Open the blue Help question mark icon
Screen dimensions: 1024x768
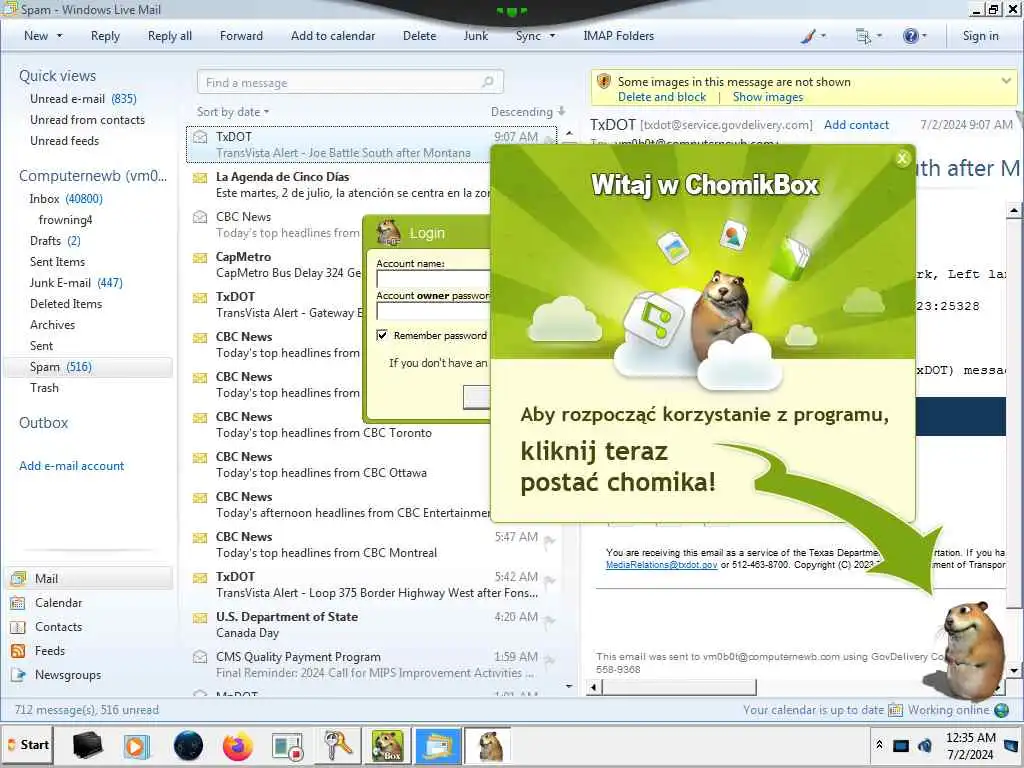pos(910,37)
